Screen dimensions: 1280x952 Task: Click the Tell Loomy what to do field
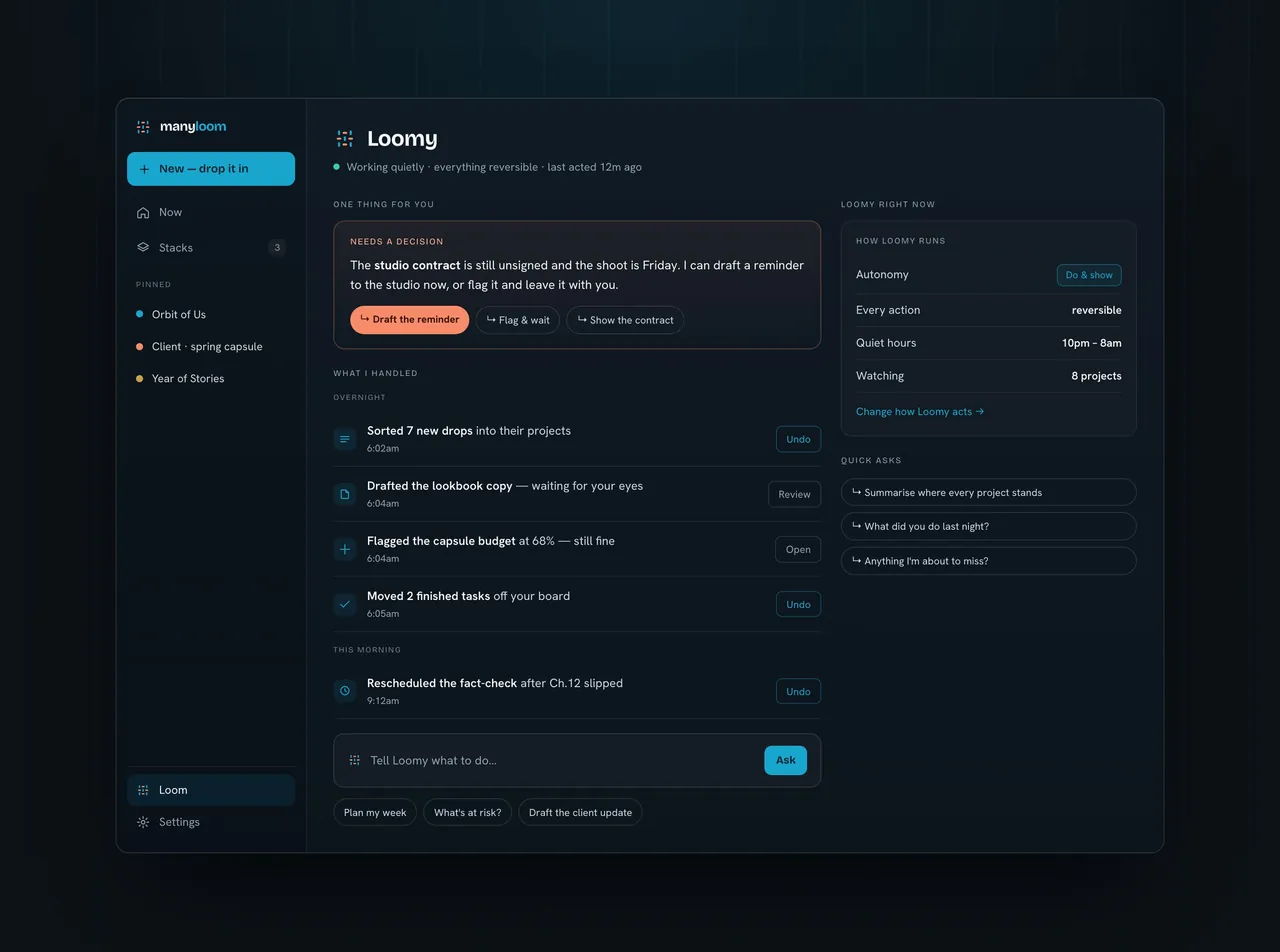(x=560, y=760)
